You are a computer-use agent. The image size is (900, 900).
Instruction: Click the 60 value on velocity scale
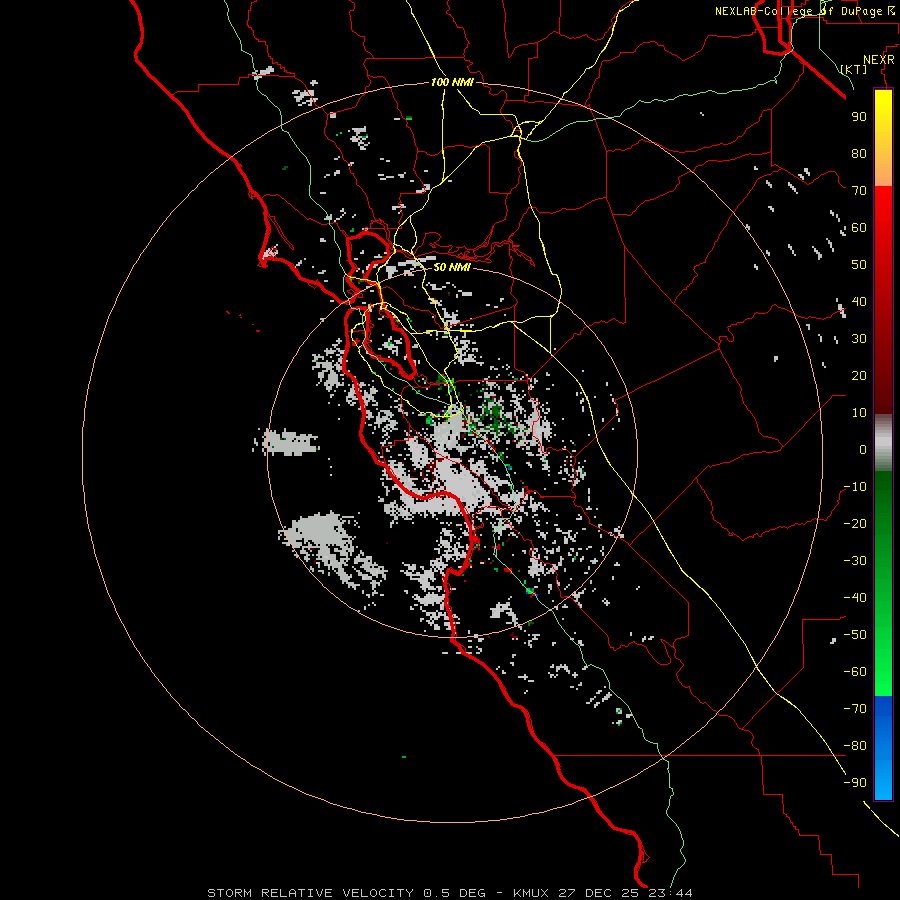(859, 227)
